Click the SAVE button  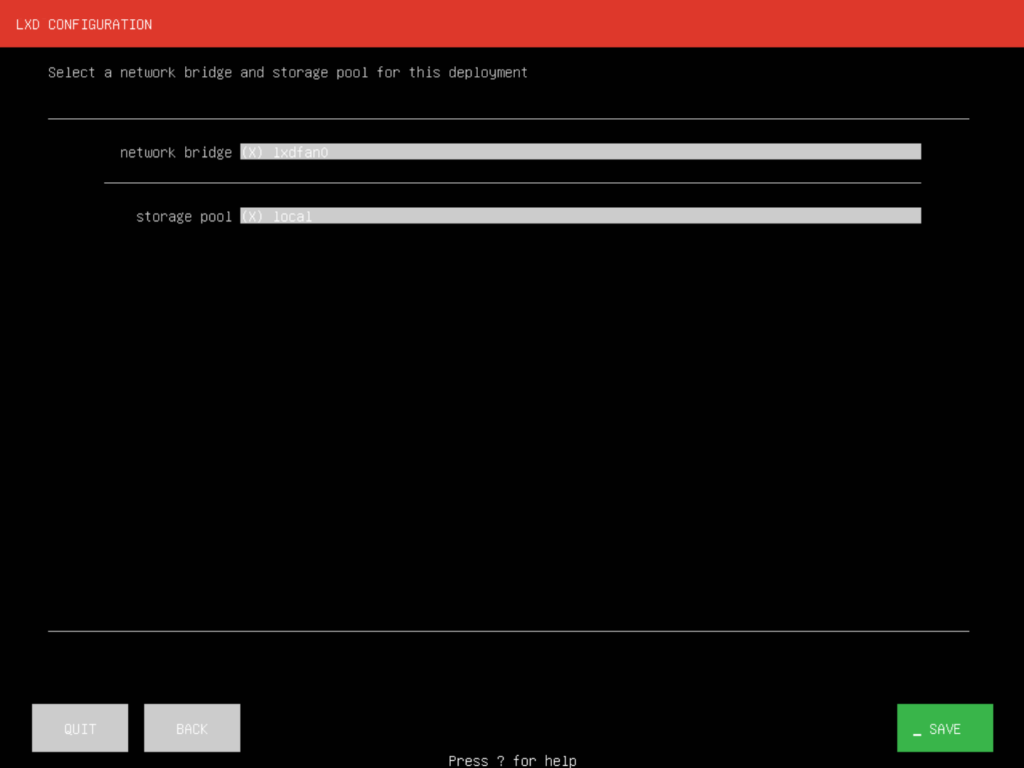[944, 728]
